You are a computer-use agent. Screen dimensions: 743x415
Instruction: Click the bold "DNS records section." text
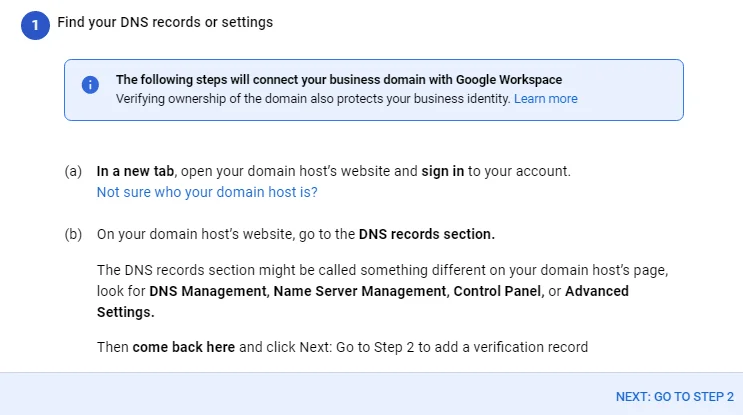coord(426,234)
